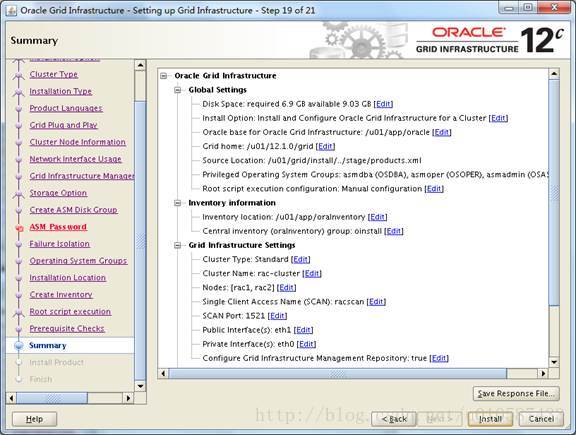Click the step list scroll down arrow

tap(140, 386)
